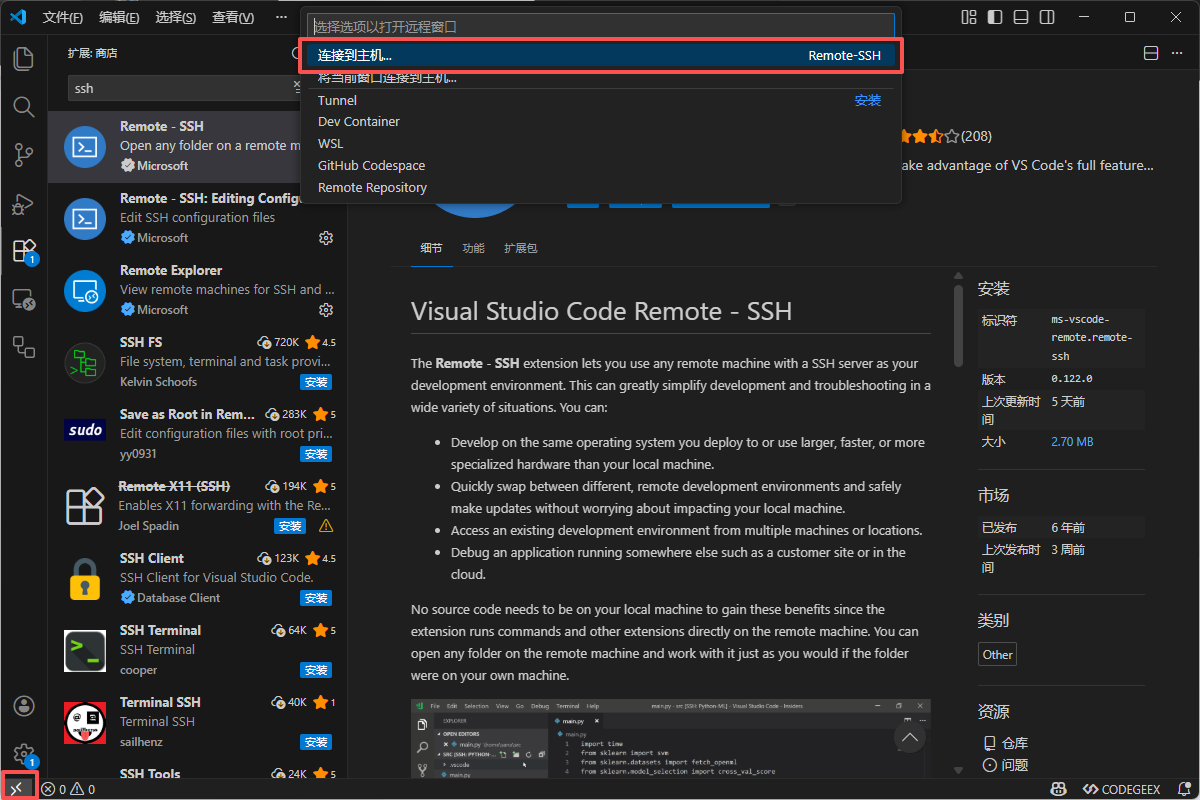
Task: Click the Other category tag
Action: click(x=997, y=655)
